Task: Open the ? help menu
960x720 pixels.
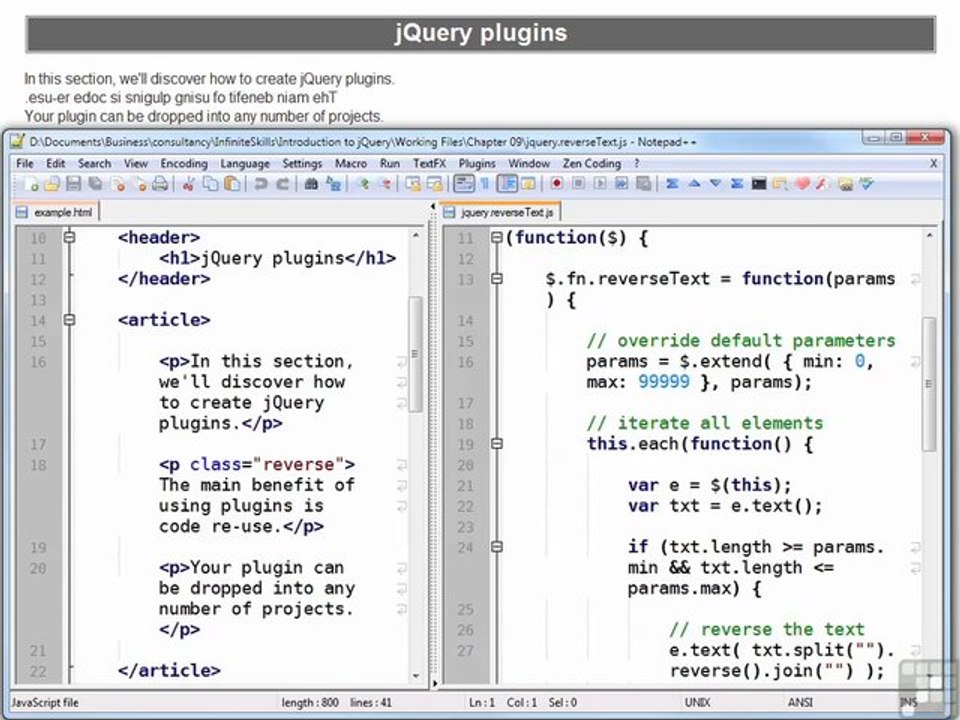Action: coord(637,163)
